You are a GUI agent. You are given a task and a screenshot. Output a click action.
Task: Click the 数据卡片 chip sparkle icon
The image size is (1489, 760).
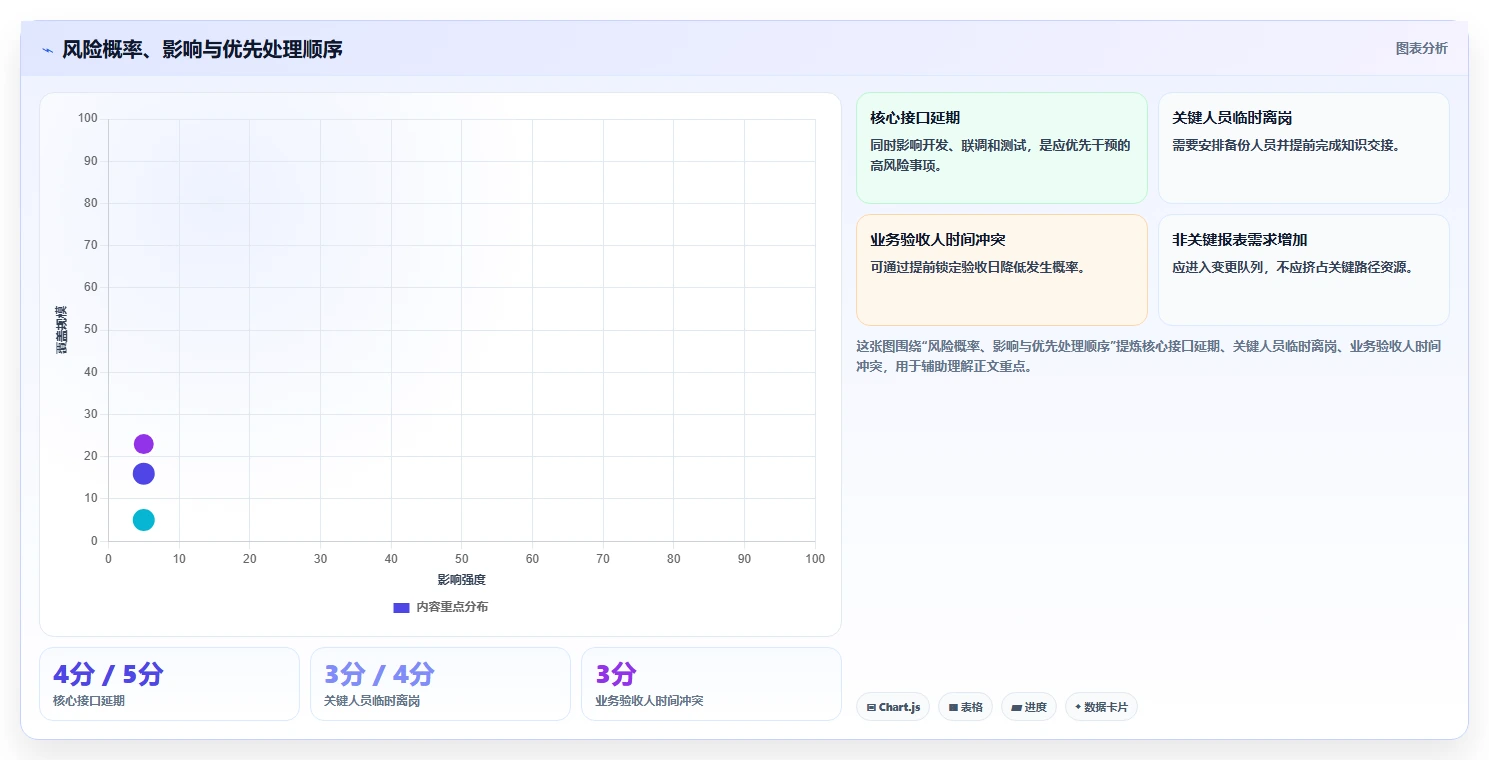[1078, 707]
